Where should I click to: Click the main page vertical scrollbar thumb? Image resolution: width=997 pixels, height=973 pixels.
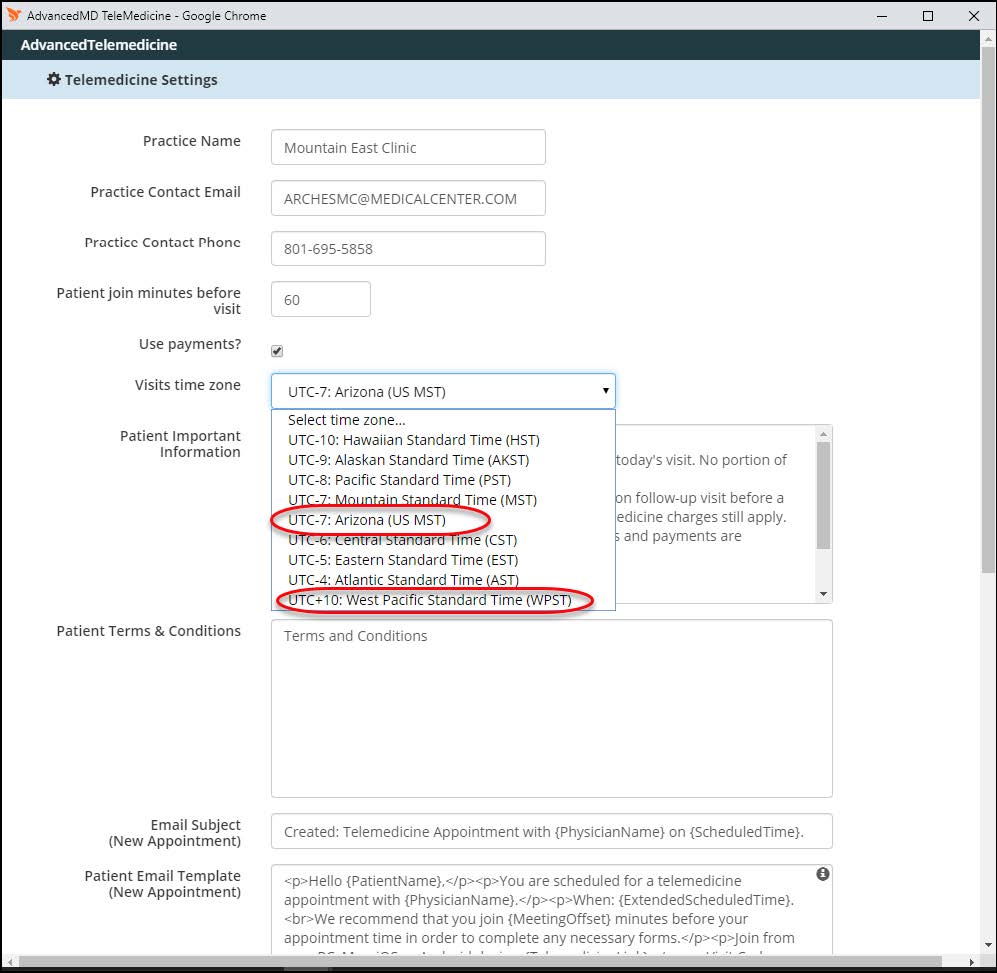coord(988,309)
